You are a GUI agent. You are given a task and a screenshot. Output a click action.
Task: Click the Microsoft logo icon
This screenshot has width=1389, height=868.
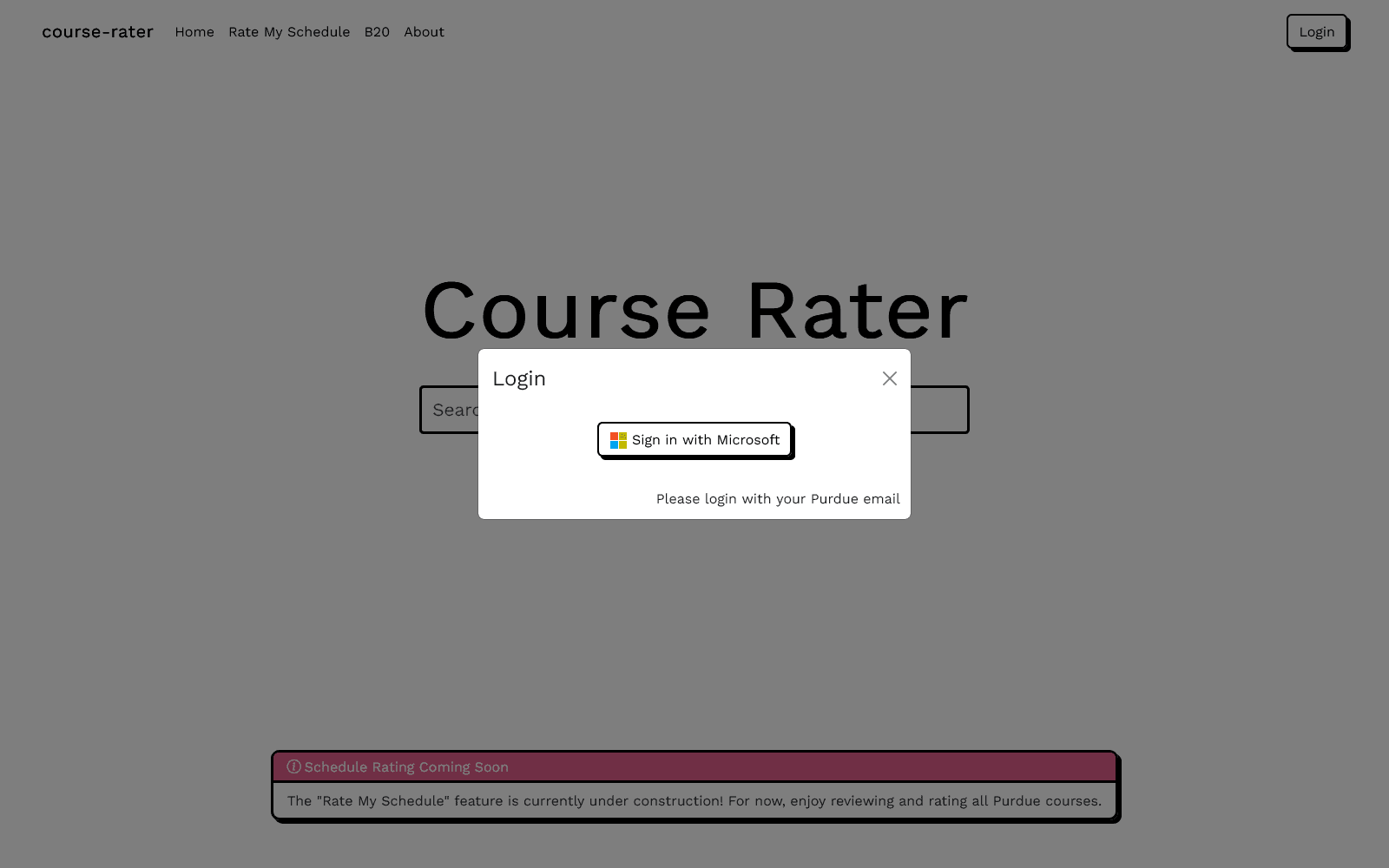tap(618, 440)
